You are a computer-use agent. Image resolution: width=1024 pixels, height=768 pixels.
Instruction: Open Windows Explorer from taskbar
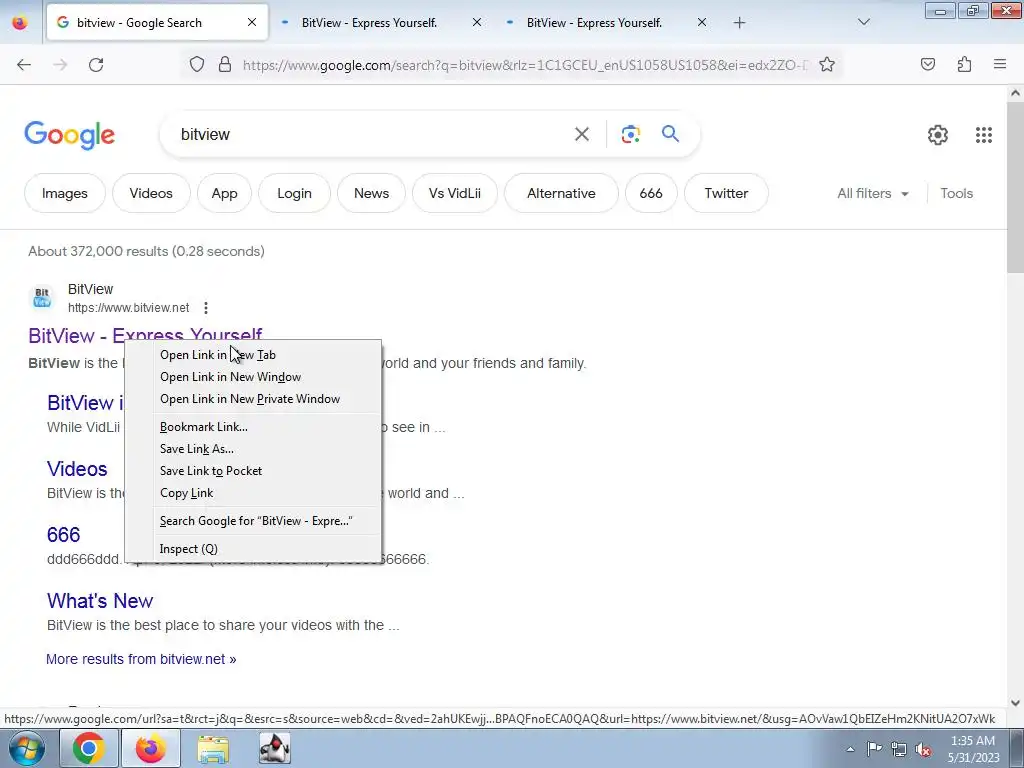(x=213, y=749)
